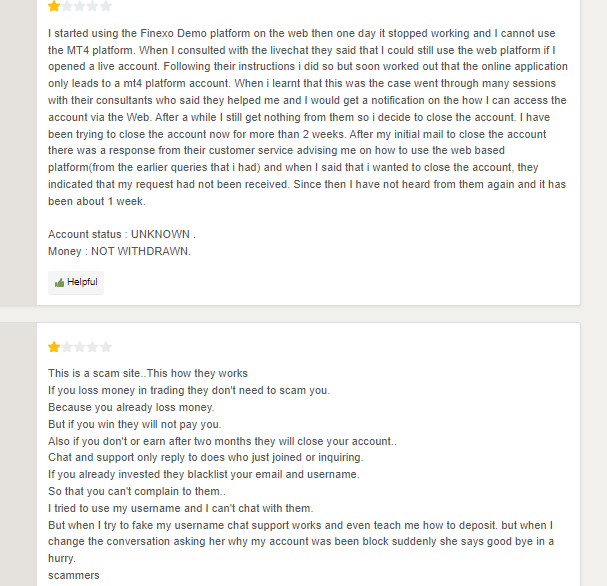The height and width of the screenshot is (586, 607).
Task: Click the third star of the first review
Action: coord(80,6)
